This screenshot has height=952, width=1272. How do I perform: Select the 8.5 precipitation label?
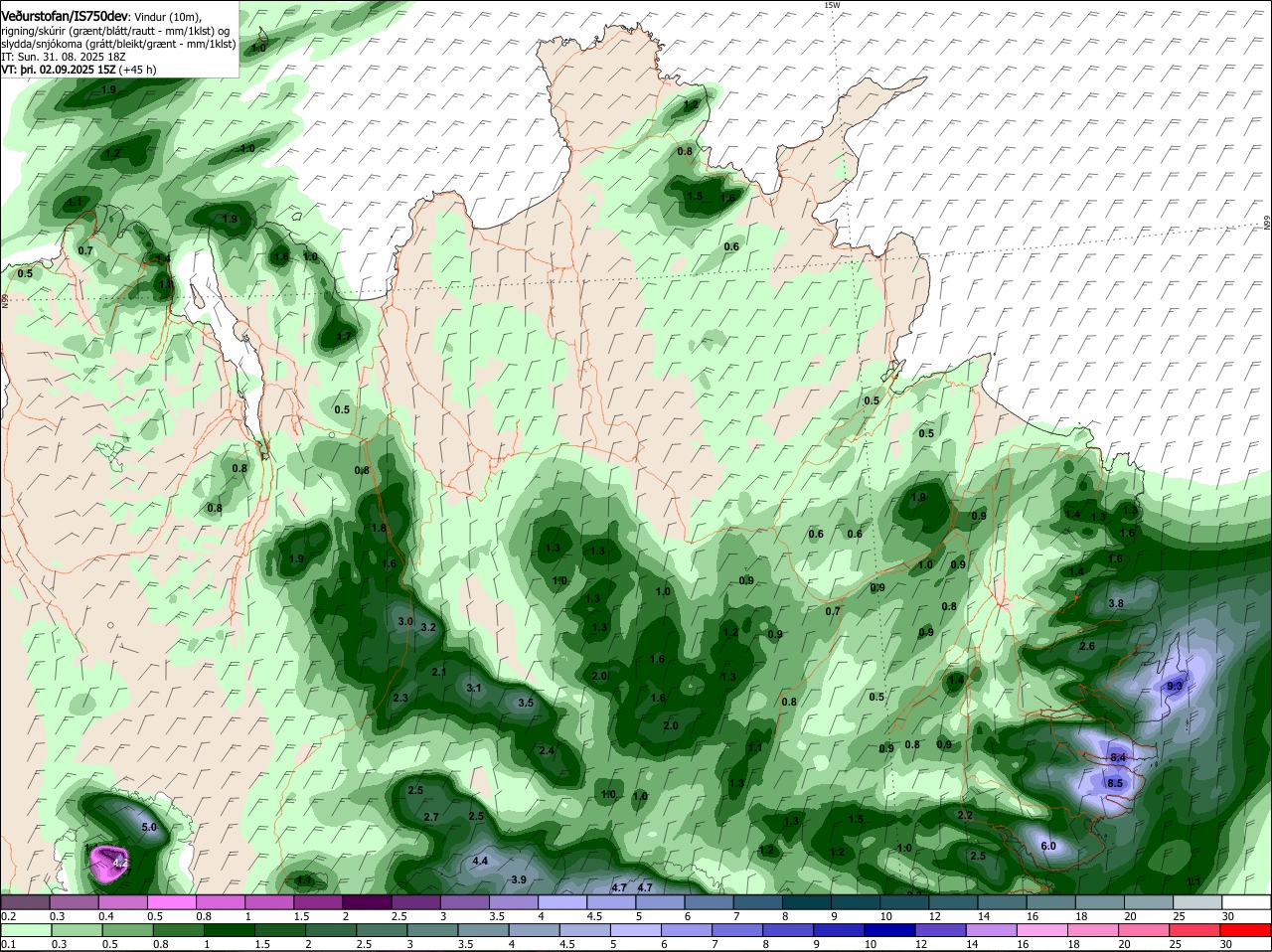[1114, 783]
